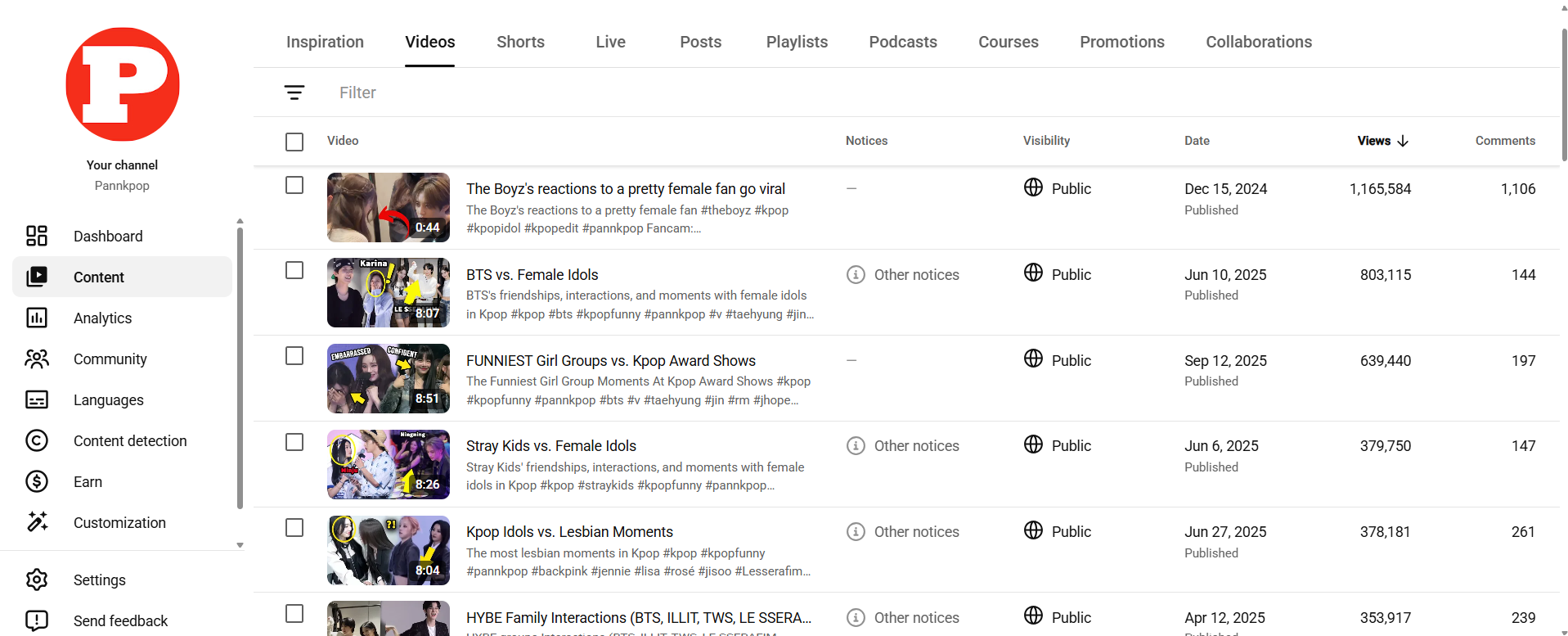The width and height of the screenshot is (1568, 636).
Task: Open the BTS vs. Female Idols title
Action: click(532, 275)
